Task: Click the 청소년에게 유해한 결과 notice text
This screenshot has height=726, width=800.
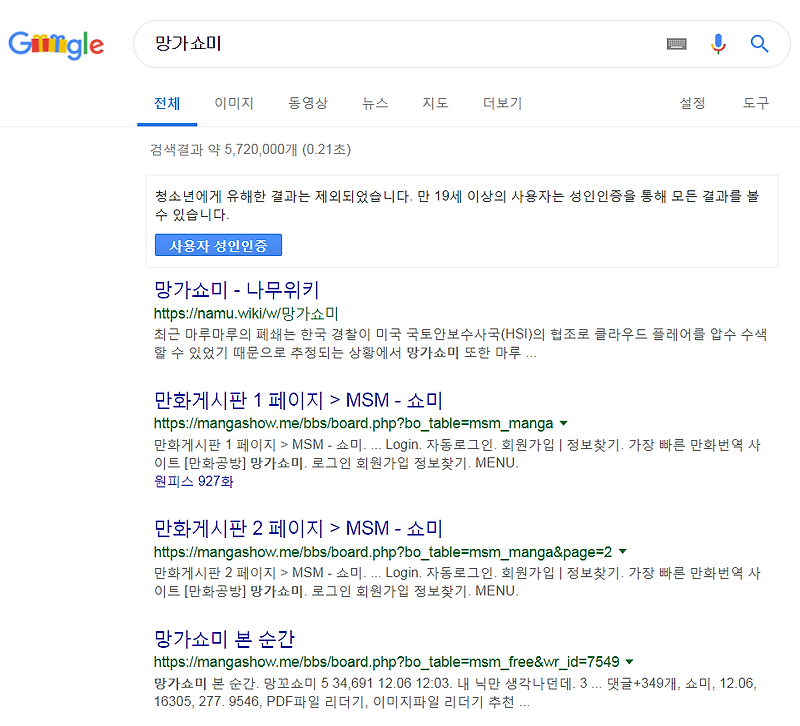Action: pos(457,205)
